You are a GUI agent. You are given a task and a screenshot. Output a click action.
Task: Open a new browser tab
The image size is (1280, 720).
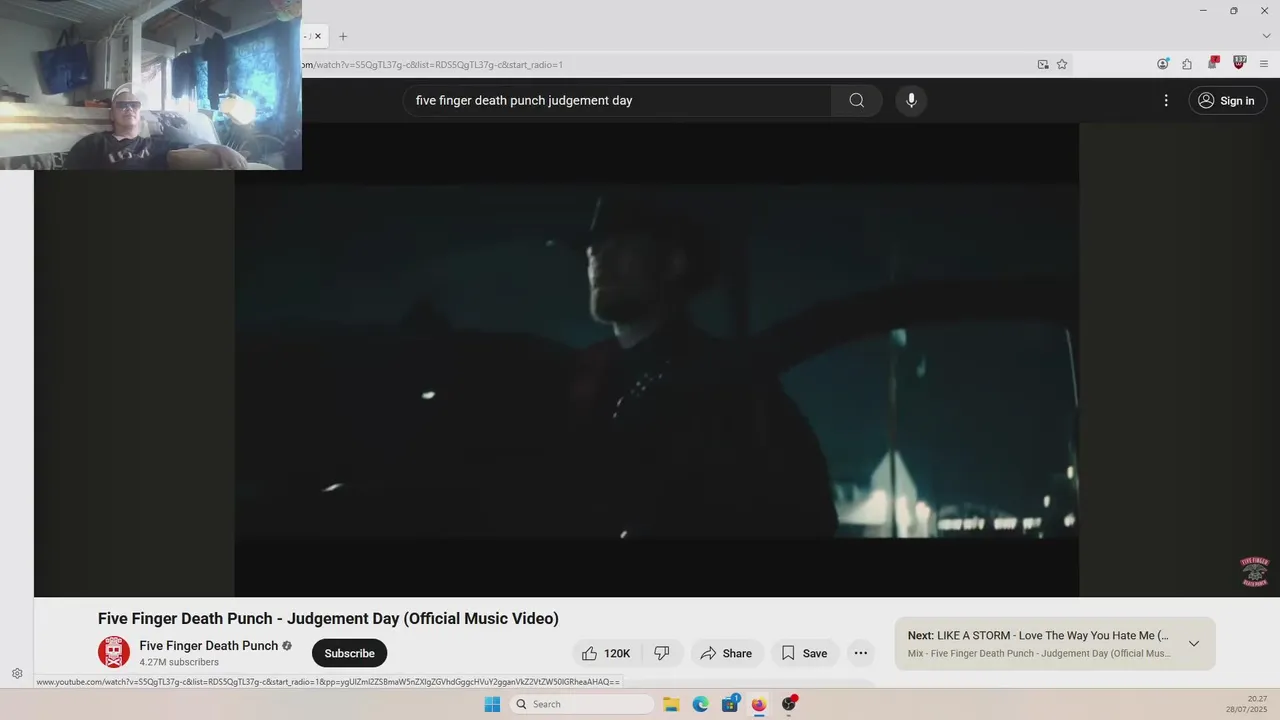coord(343,36)
